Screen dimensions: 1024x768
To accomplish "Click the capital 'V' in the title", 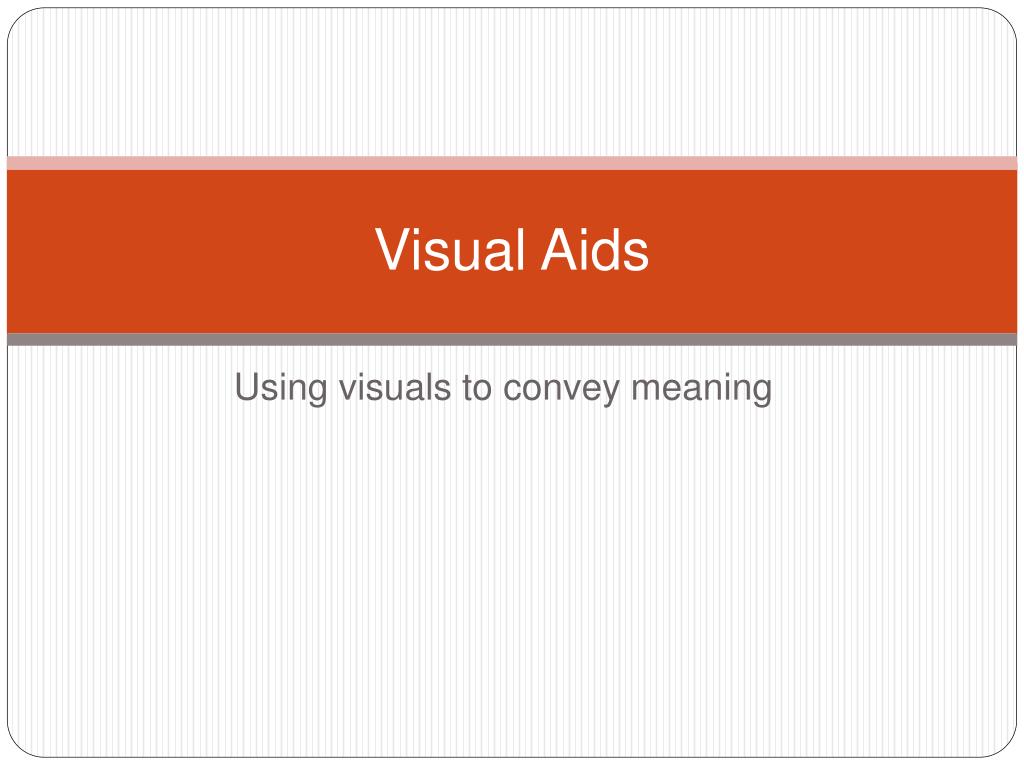I will coord(392,249).
